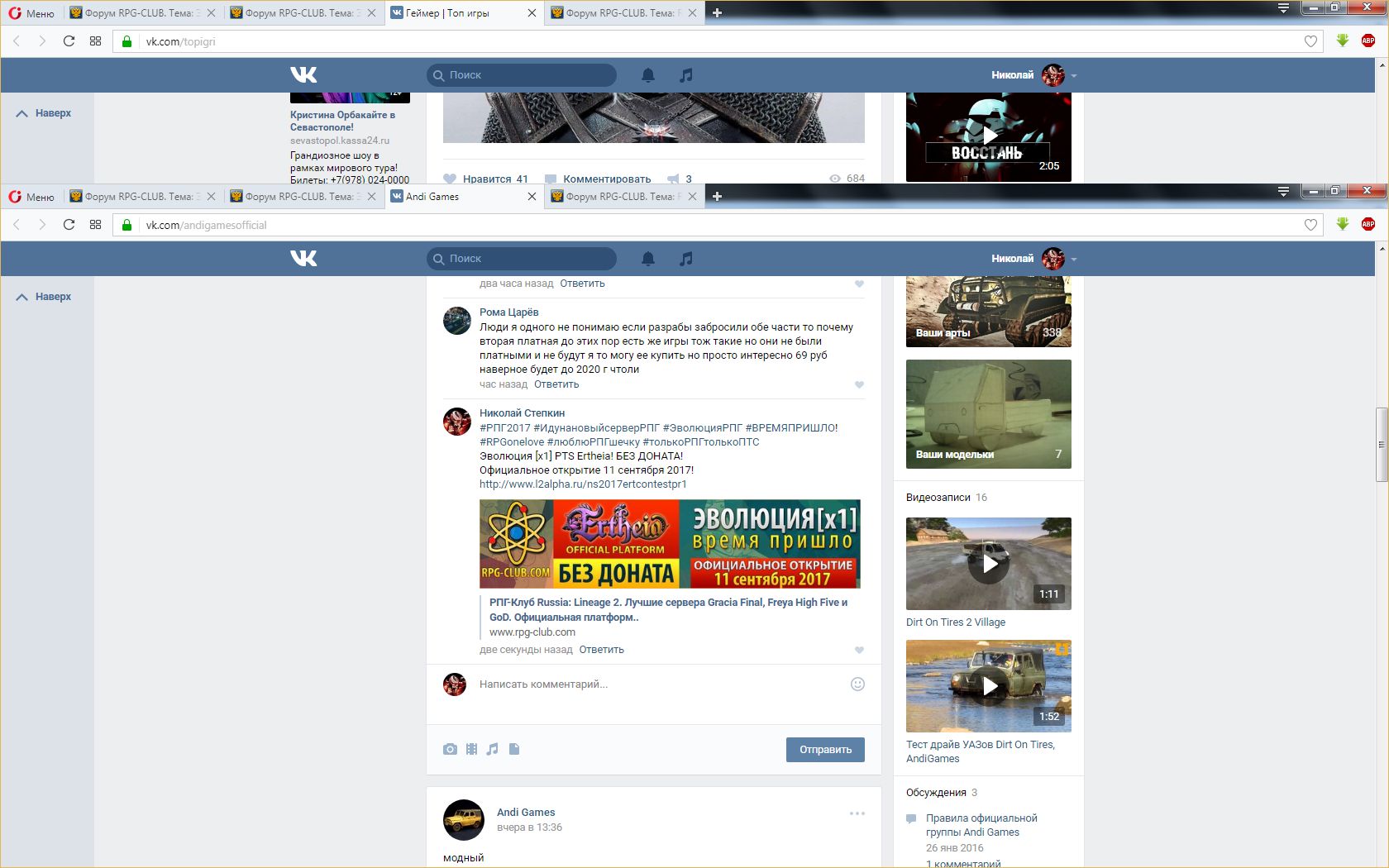Screen dimensions: 1389x868
Task: Open the РПГ-Клуб Russia: Lineage 2 link title
Action: tap(668, 609)
